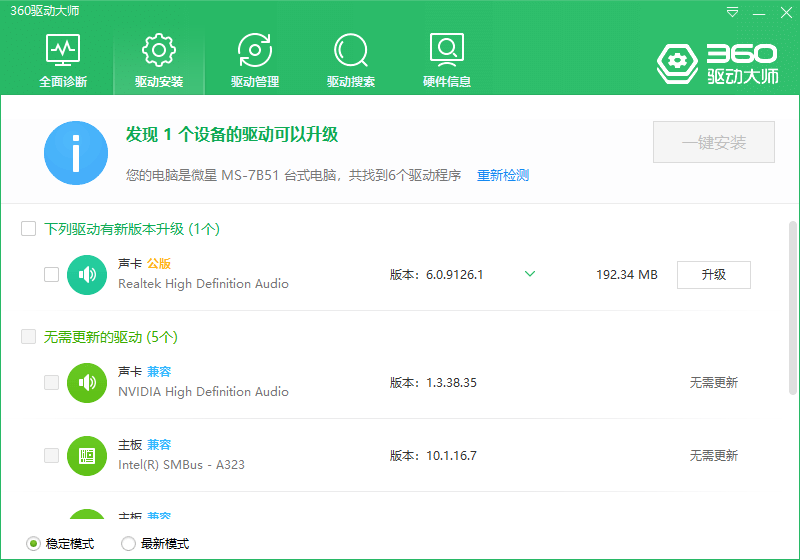Click NVIDIA High Definition Audio name
The height and width of the screenshot is (560, 800).
tap(203, 392)
